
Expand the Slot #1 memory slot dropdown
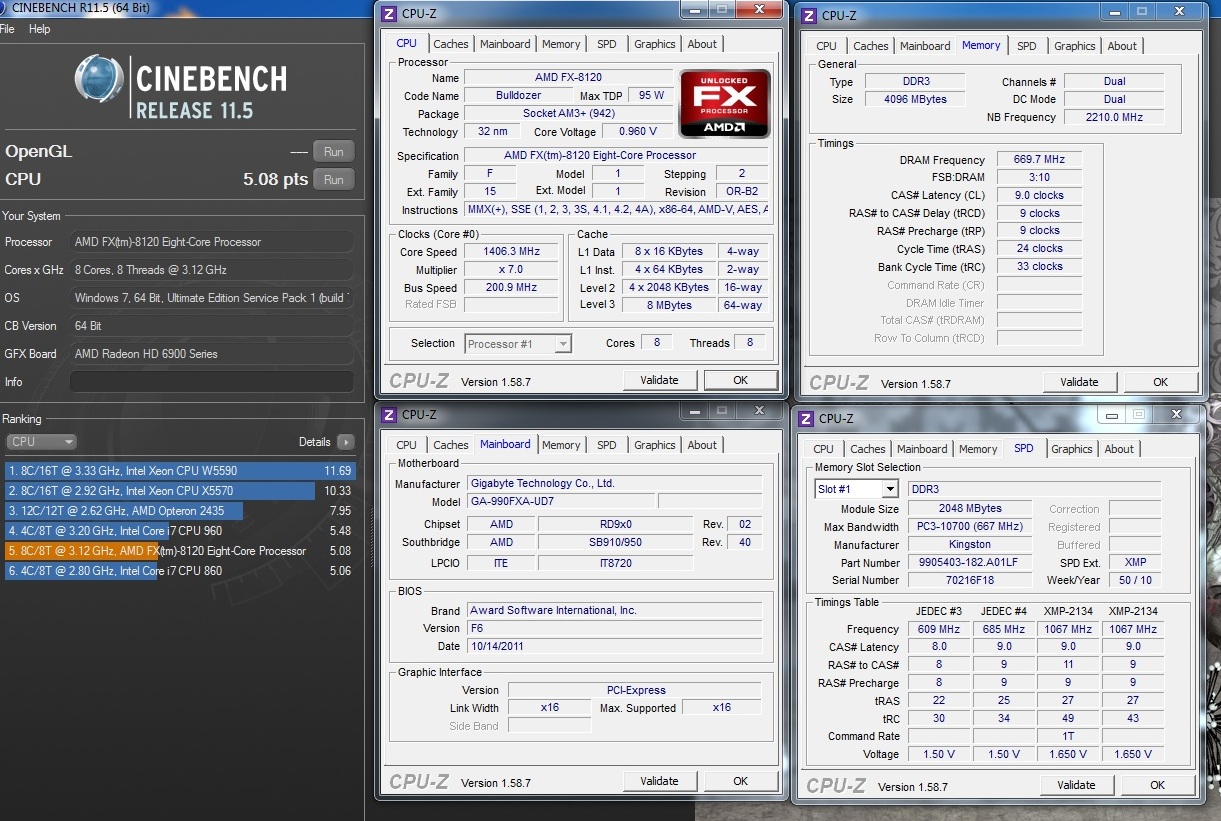[x=888, y=489]
